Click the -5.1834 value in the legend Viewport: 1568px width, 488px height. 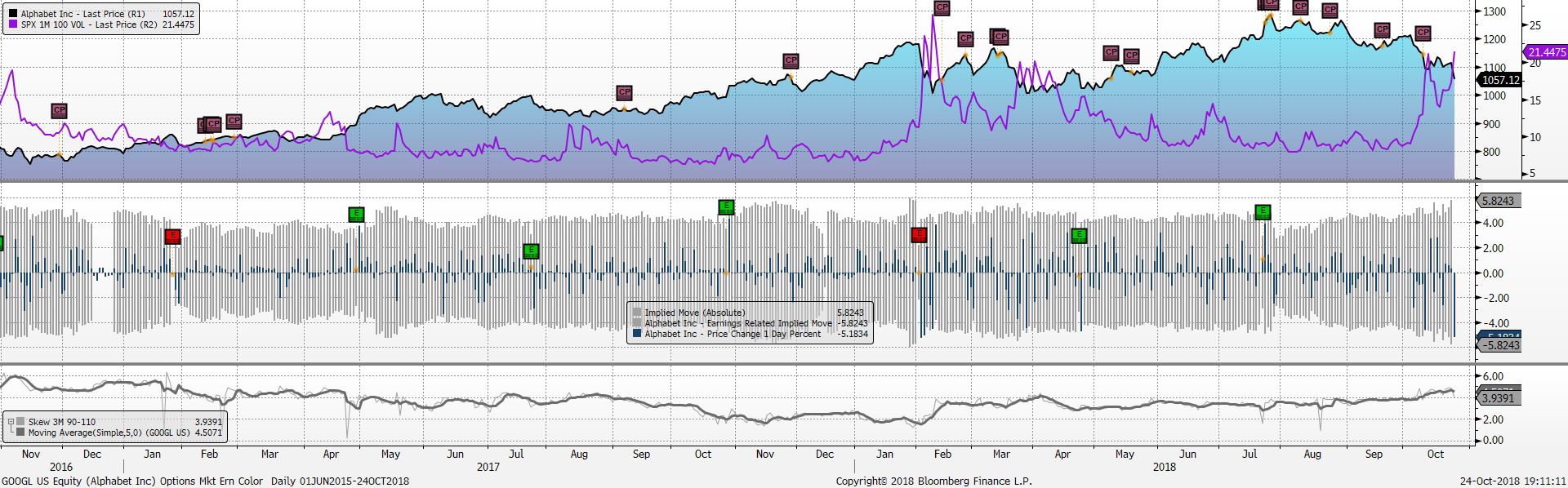click(853, 334)
